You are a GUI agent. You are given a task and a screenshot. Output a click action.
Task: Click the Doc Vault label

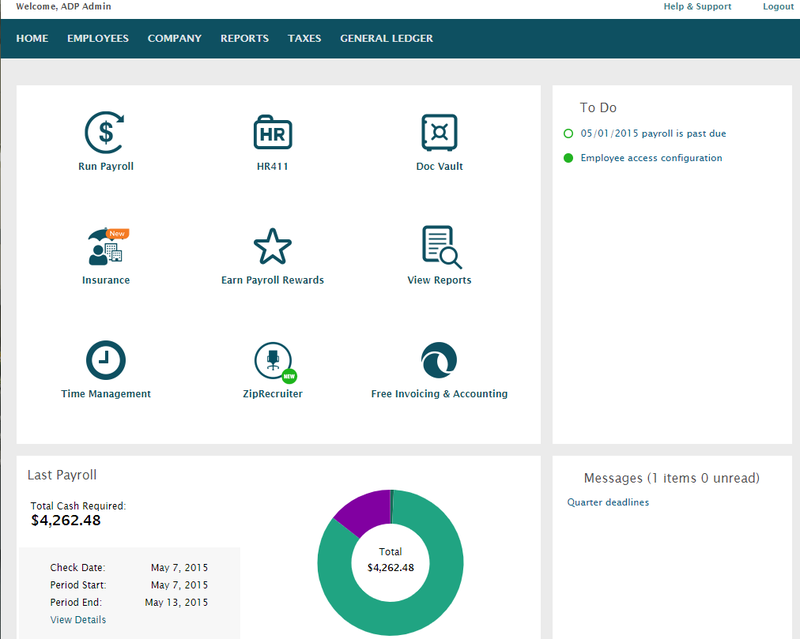point(439,166)
